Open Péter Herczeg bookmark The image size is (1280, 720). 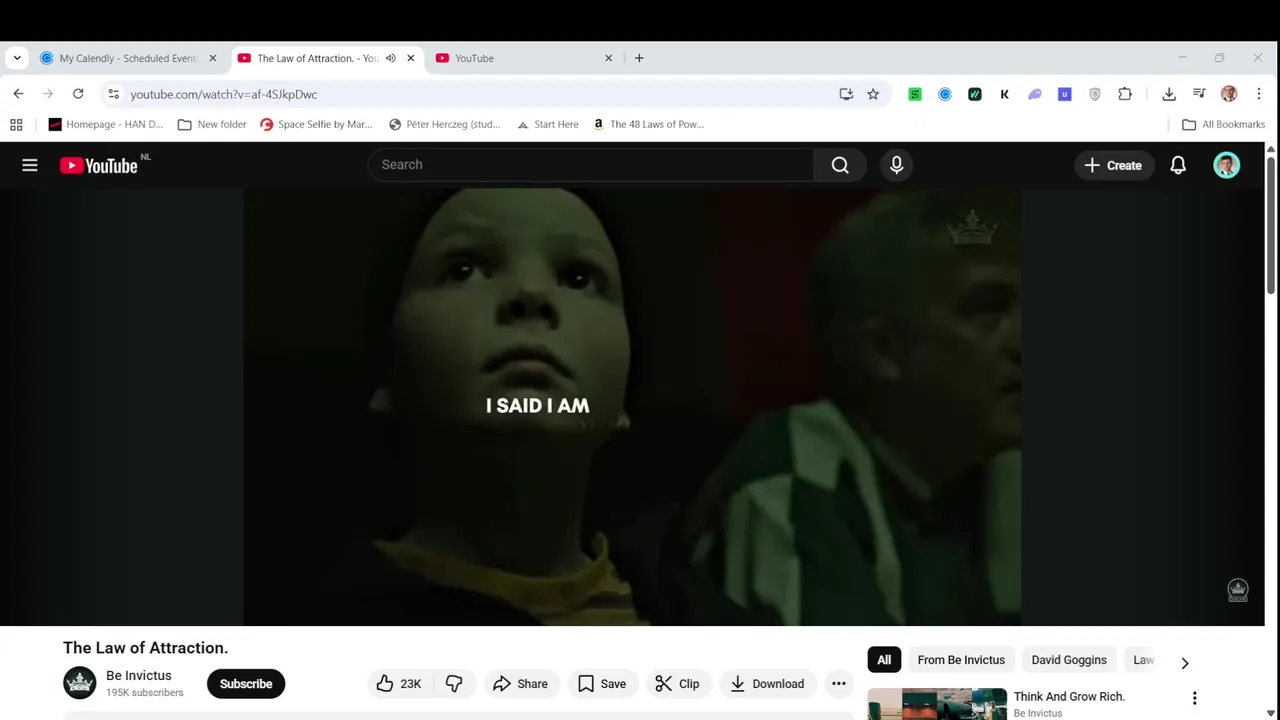coord(444,125)
